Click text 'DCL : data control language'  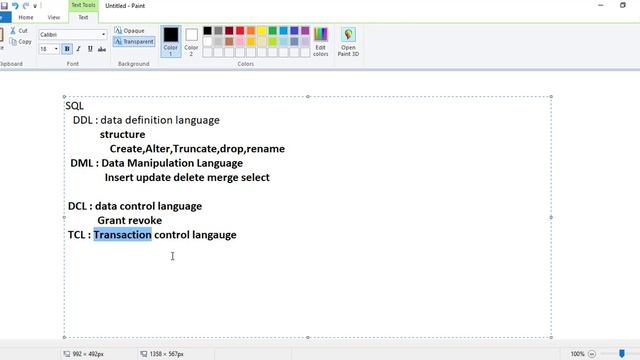pos(135,206)
